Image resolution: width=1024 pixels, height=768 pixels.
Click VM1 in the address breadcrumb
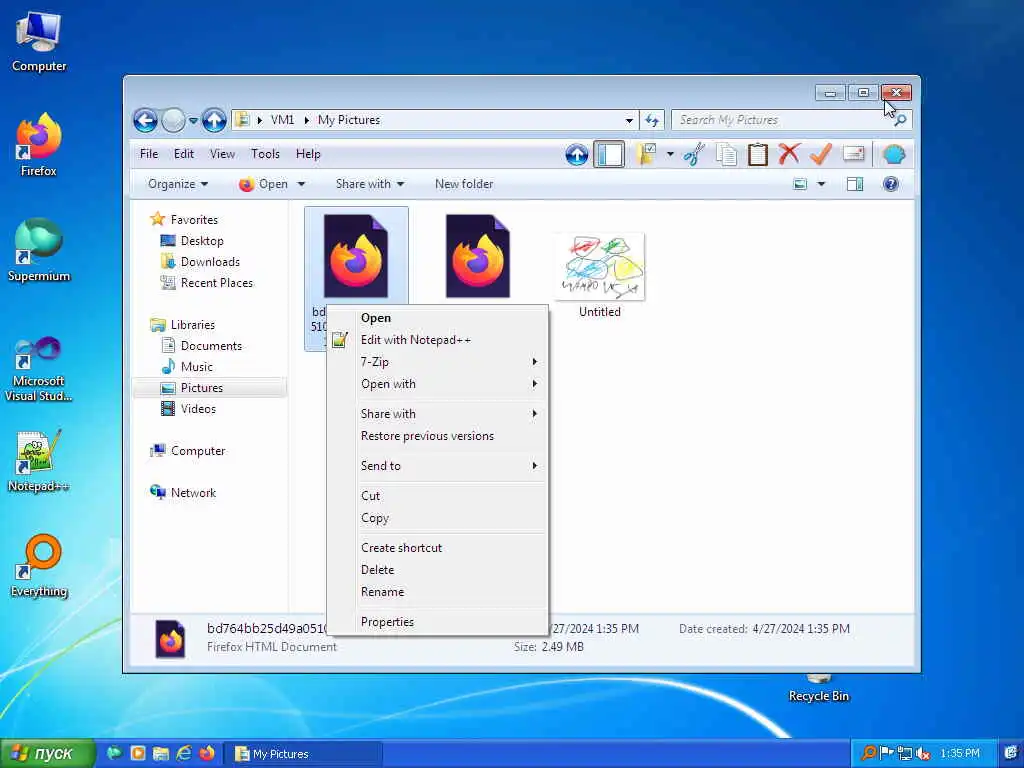pyautogui.click(x=282, y=120)
